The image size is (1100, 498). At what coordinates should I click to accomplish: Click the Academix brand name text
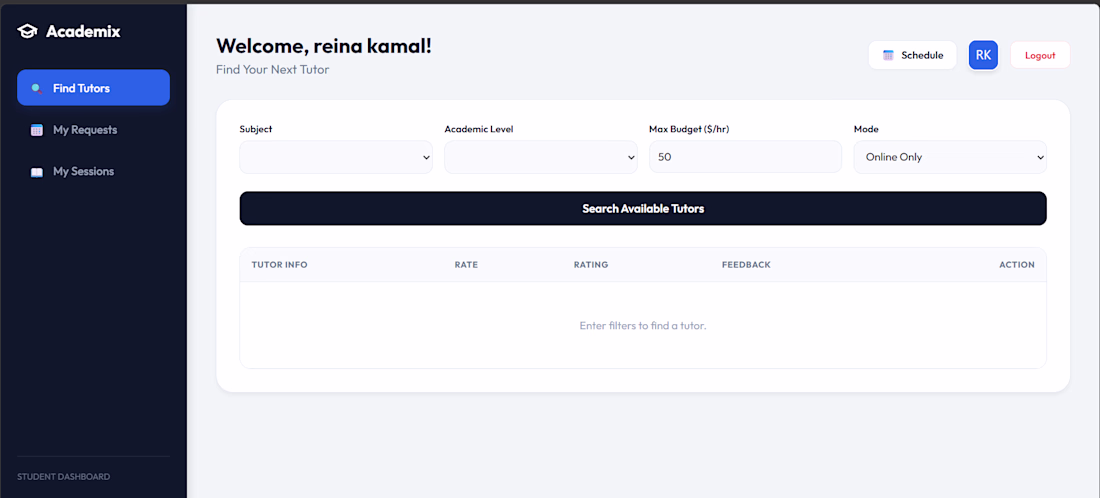(83, 32)
